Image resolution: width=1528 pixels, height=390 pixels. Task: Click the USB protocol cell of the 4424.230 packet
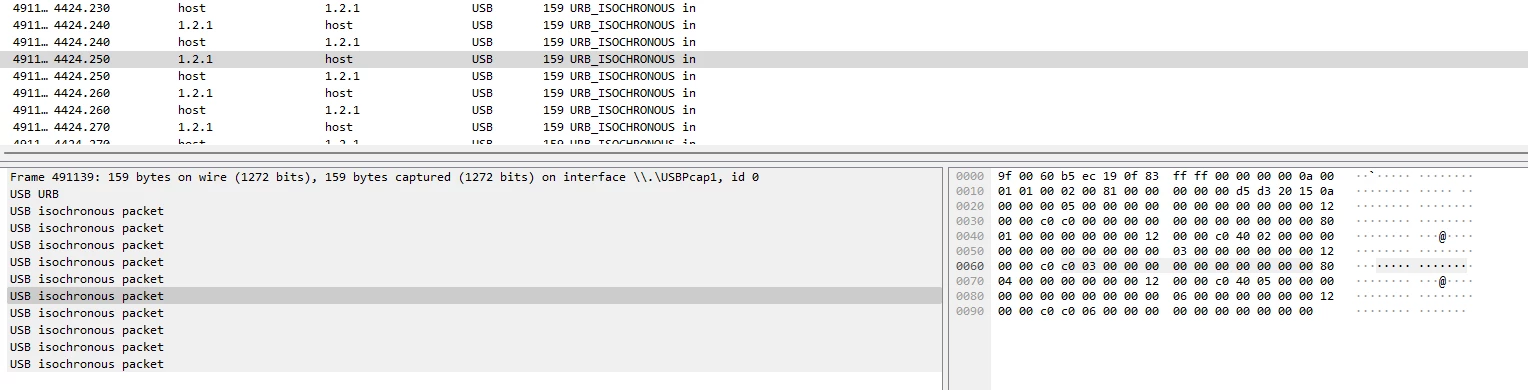482,8
